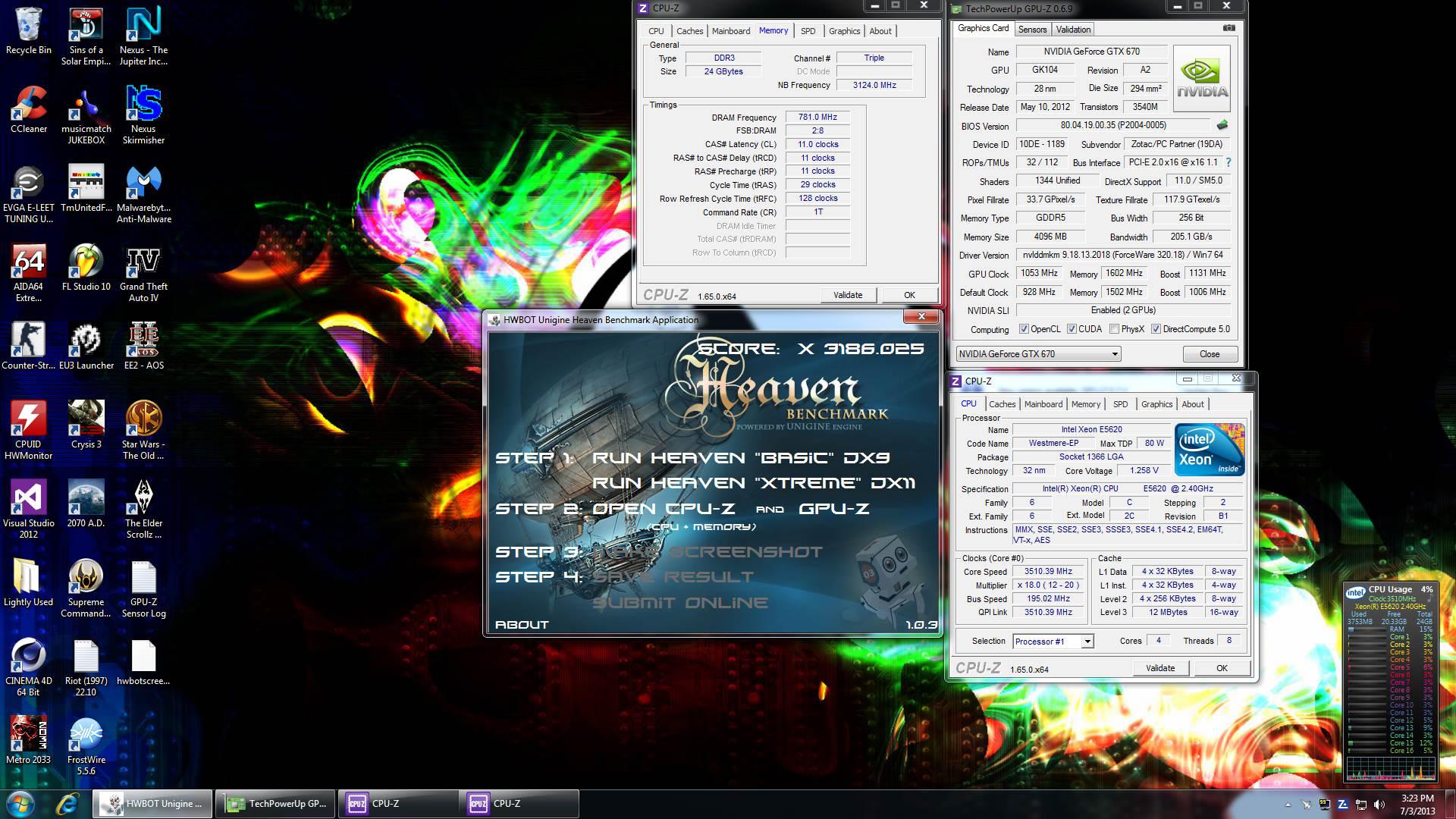Viewport: 1456px width, 819px height.
Task: Click About in HWBOT Heaven window
Action: [522, 625]
